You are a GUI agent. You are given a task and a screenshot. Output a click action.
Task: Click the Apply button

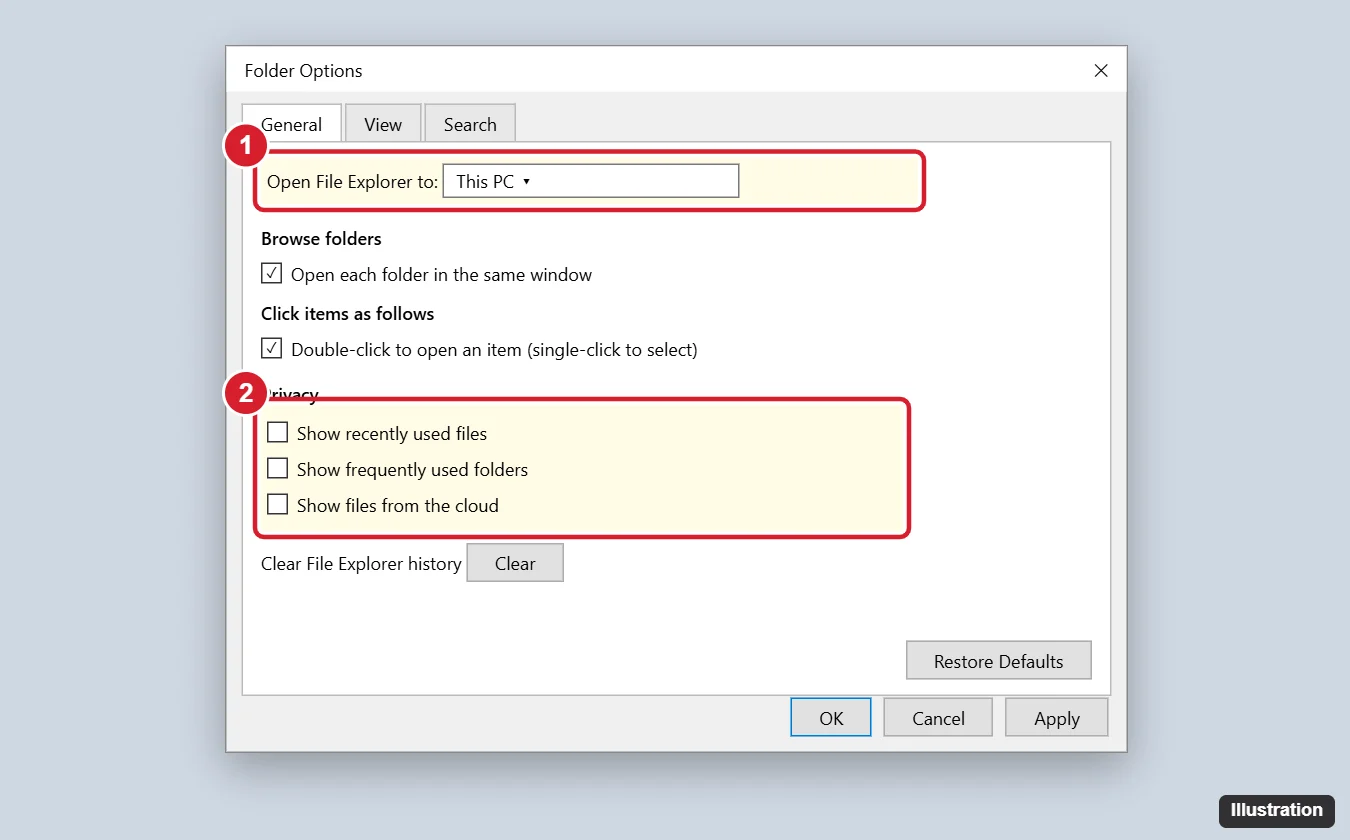(1057, 718)
